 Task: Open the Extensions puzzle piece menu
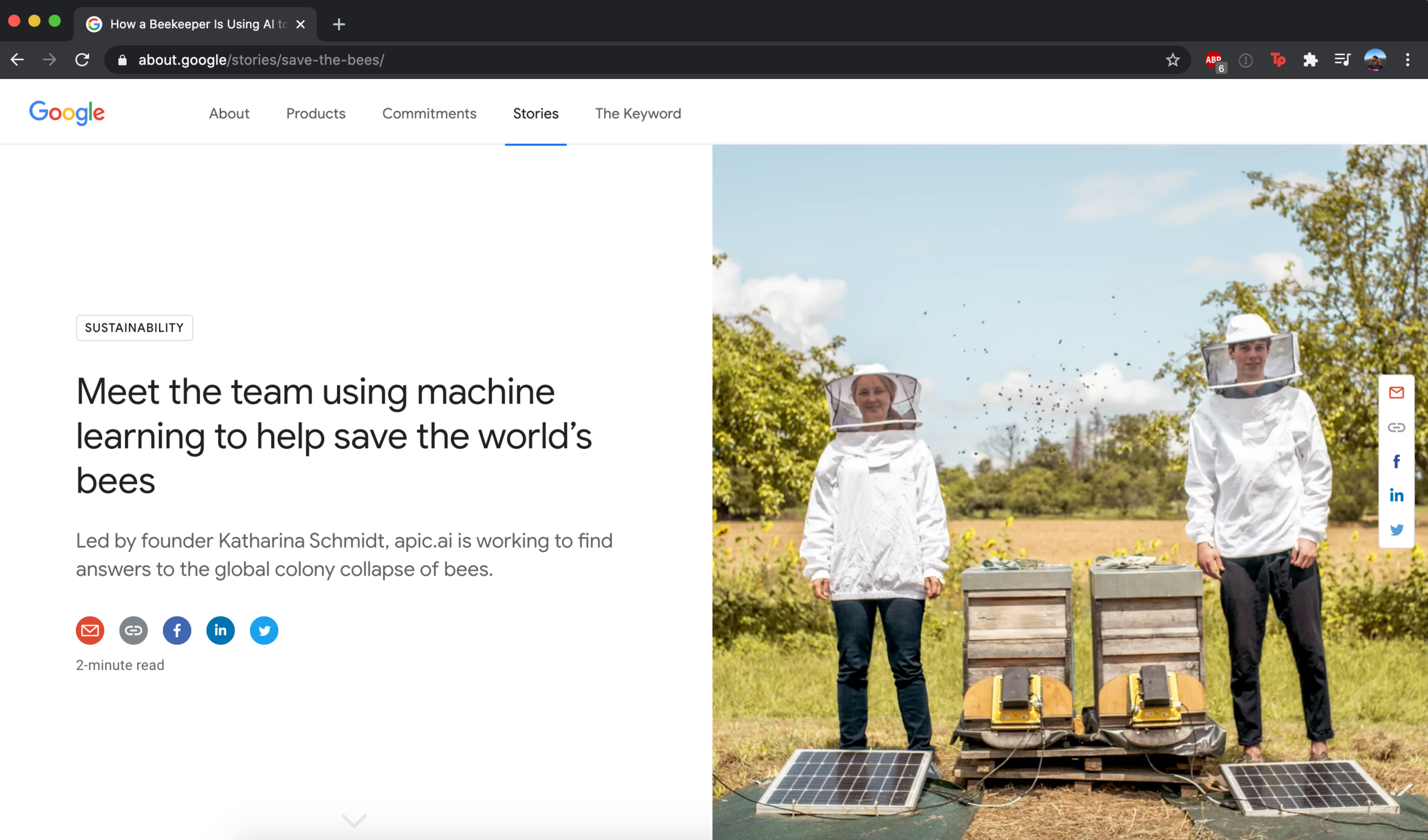(1310, 60)
